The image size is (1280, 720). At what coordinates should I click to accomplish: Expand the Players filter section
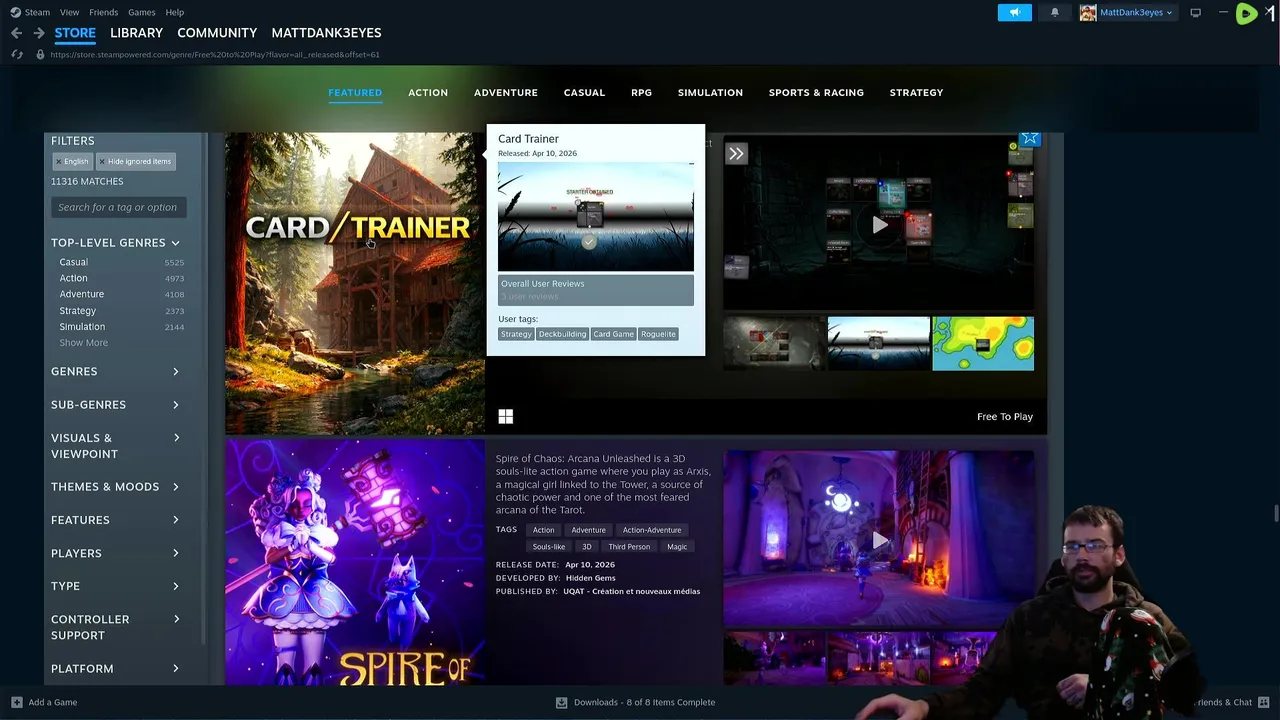click(116, 553)
